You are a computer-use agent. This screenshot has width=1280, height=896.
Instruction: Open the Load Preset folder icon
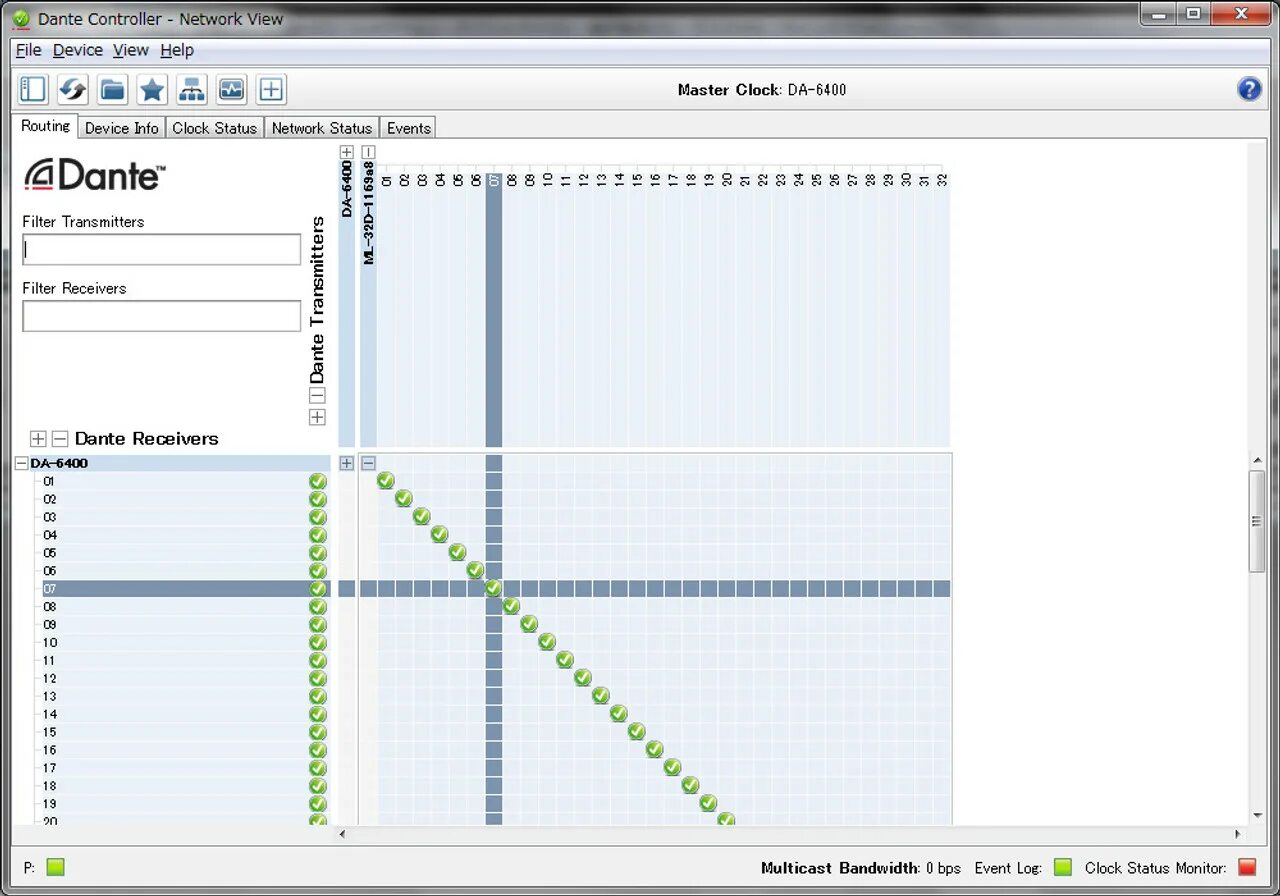click(112, 89)
